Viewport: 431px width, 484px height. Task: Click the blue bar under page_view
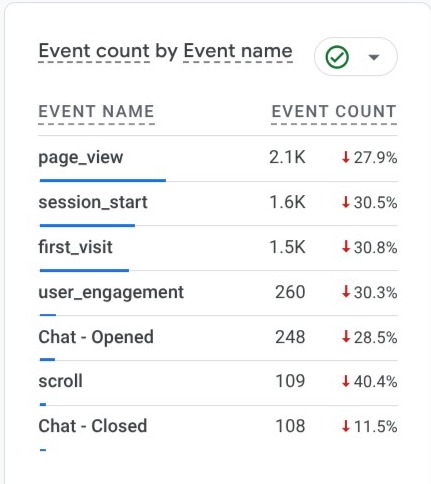[103, 181]
